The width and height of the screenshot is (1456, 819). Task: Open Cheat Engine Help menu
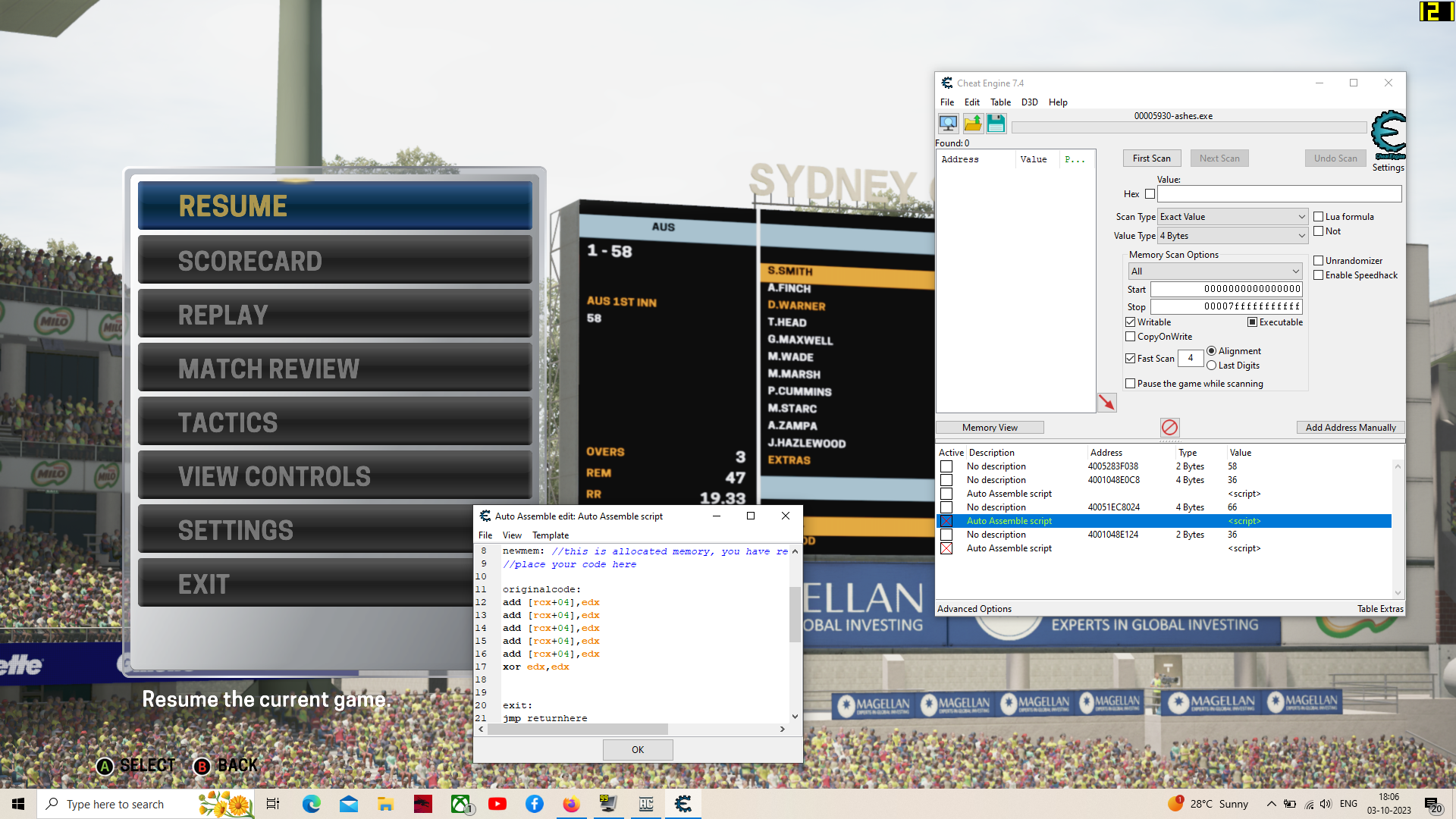coord(1058,102)
